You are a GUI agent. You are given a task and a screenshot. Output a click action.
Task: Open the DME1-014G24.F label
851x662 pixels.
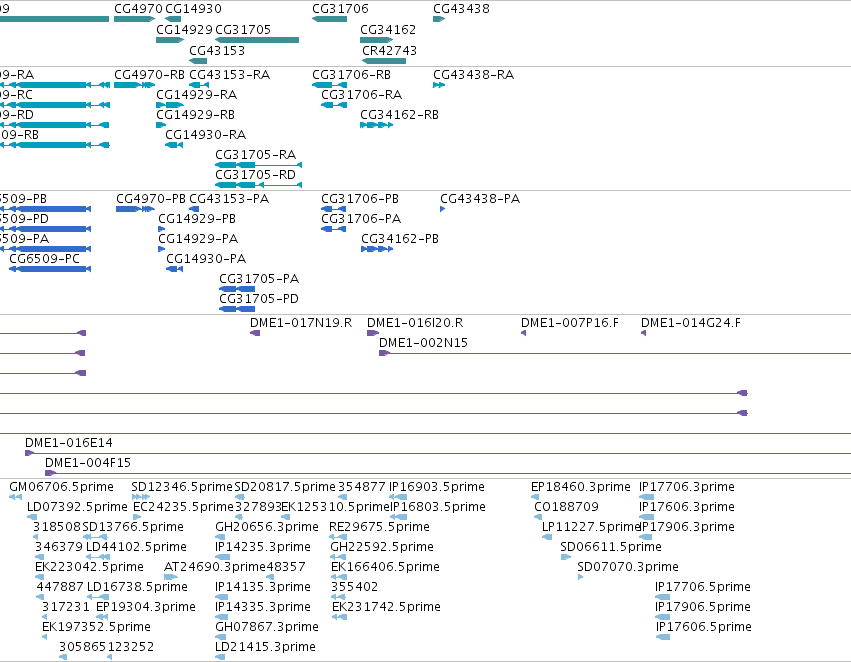coord(691,323)
